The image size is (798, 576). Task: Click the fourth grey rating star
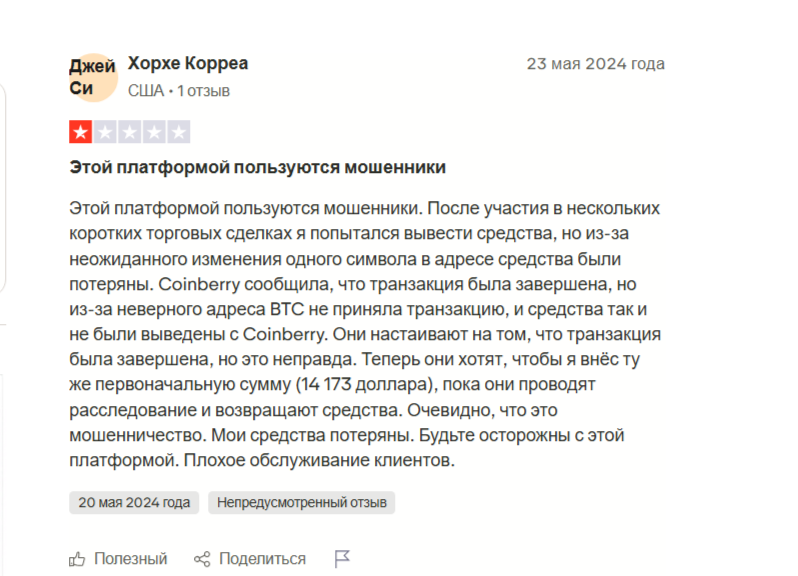(x=154, y=132)
